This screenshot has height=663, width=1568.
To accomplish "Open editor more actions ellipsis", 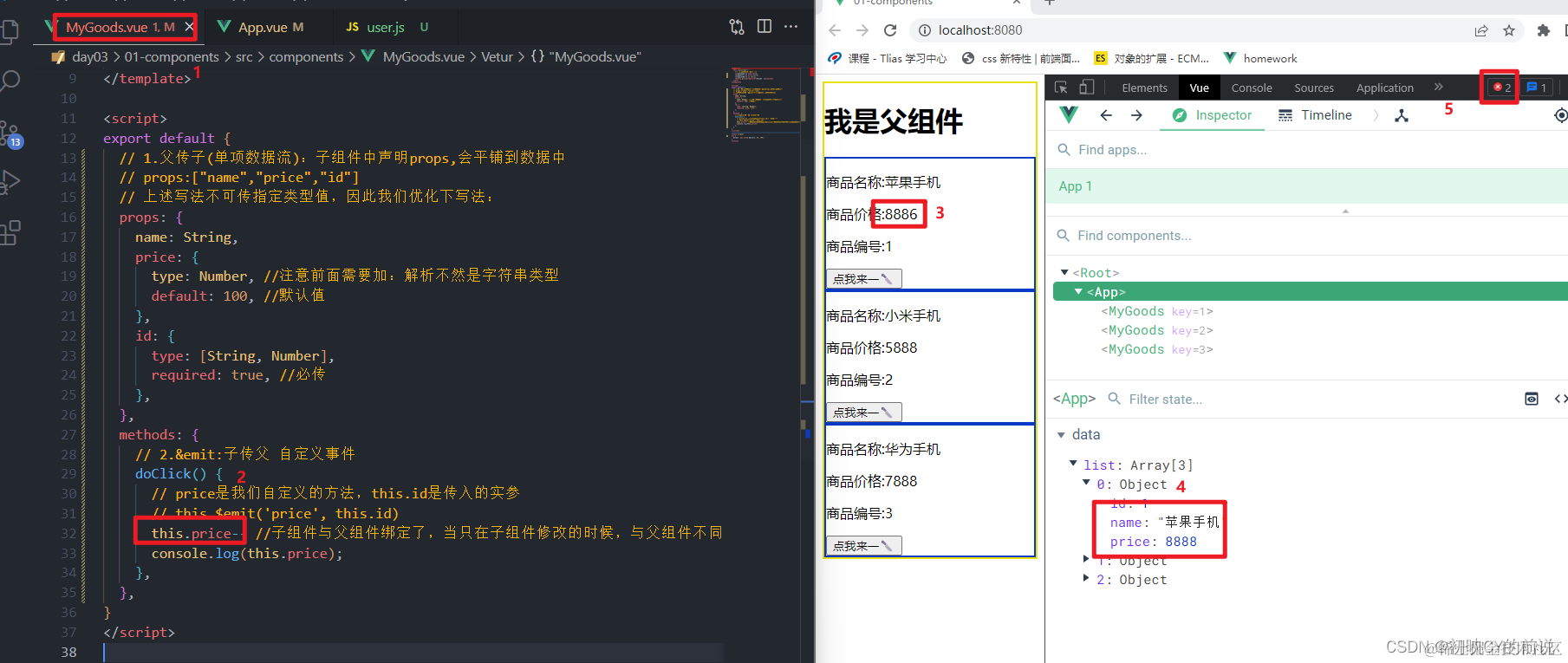I will [x=791, y=26].
